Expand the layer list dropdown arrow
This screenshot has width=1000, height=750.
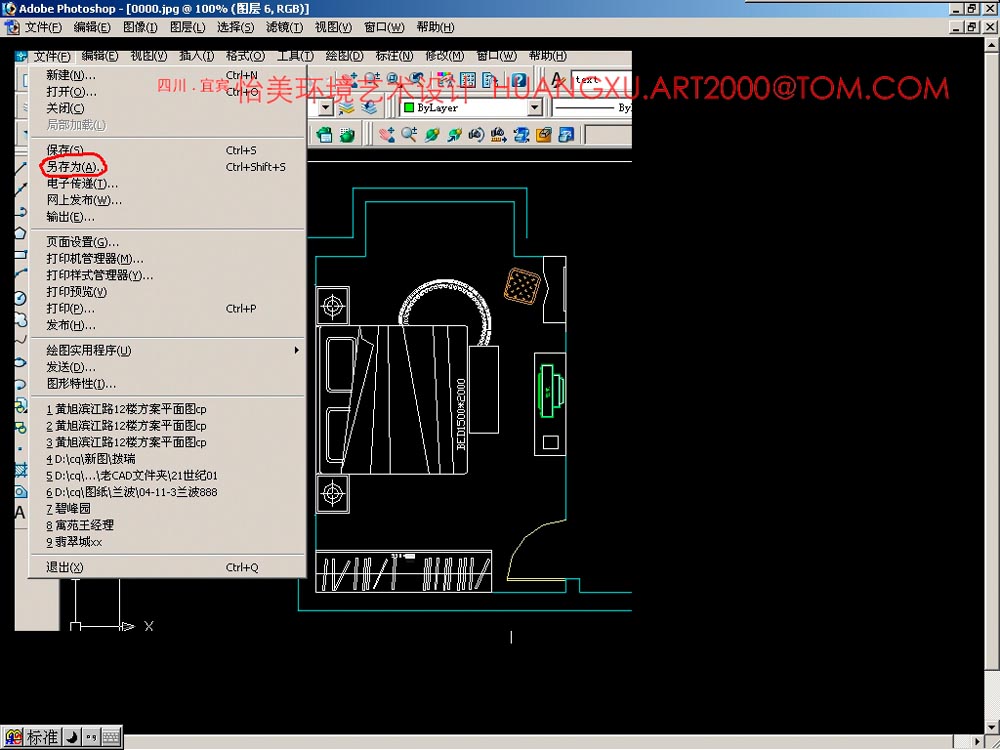coord(326,108)
